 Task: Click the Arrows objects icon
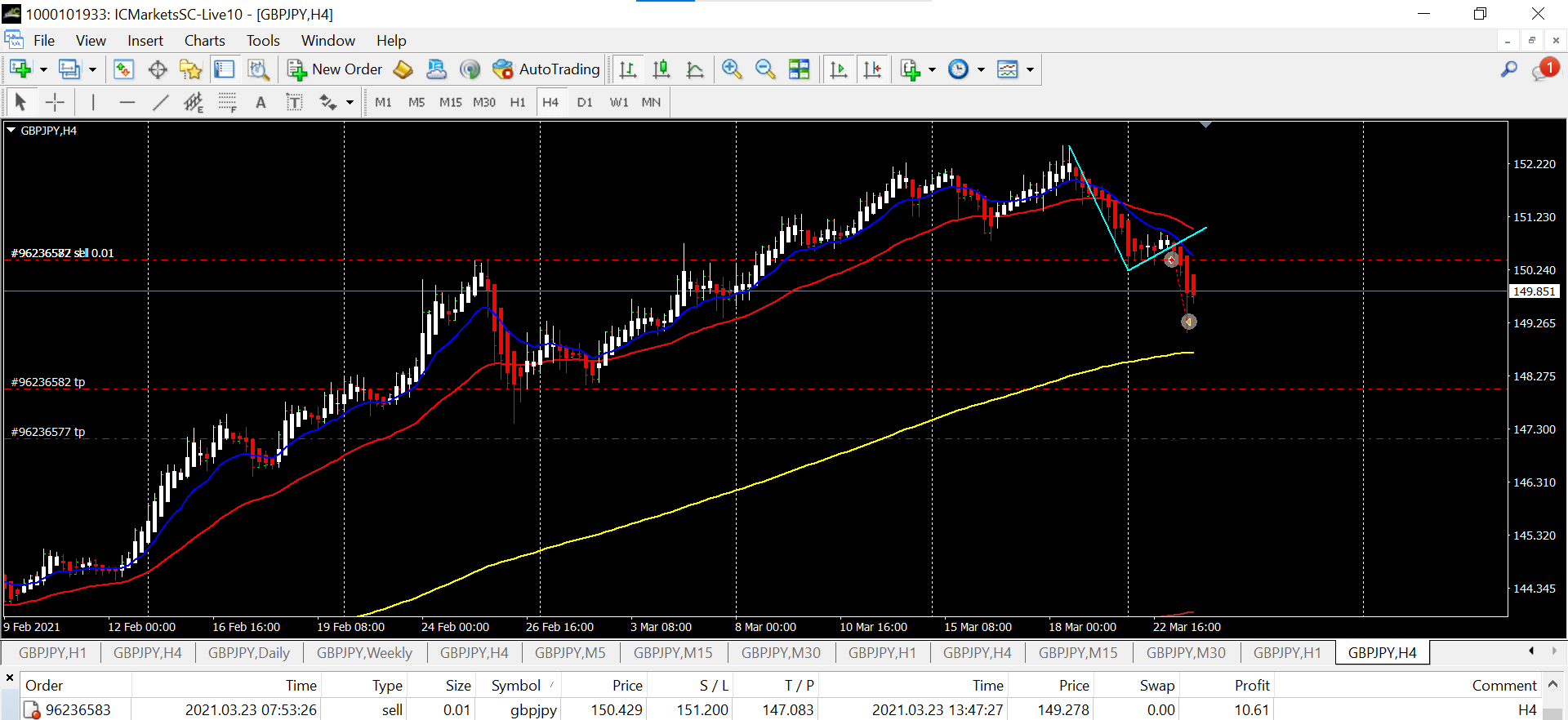click(x=328, y=102)
